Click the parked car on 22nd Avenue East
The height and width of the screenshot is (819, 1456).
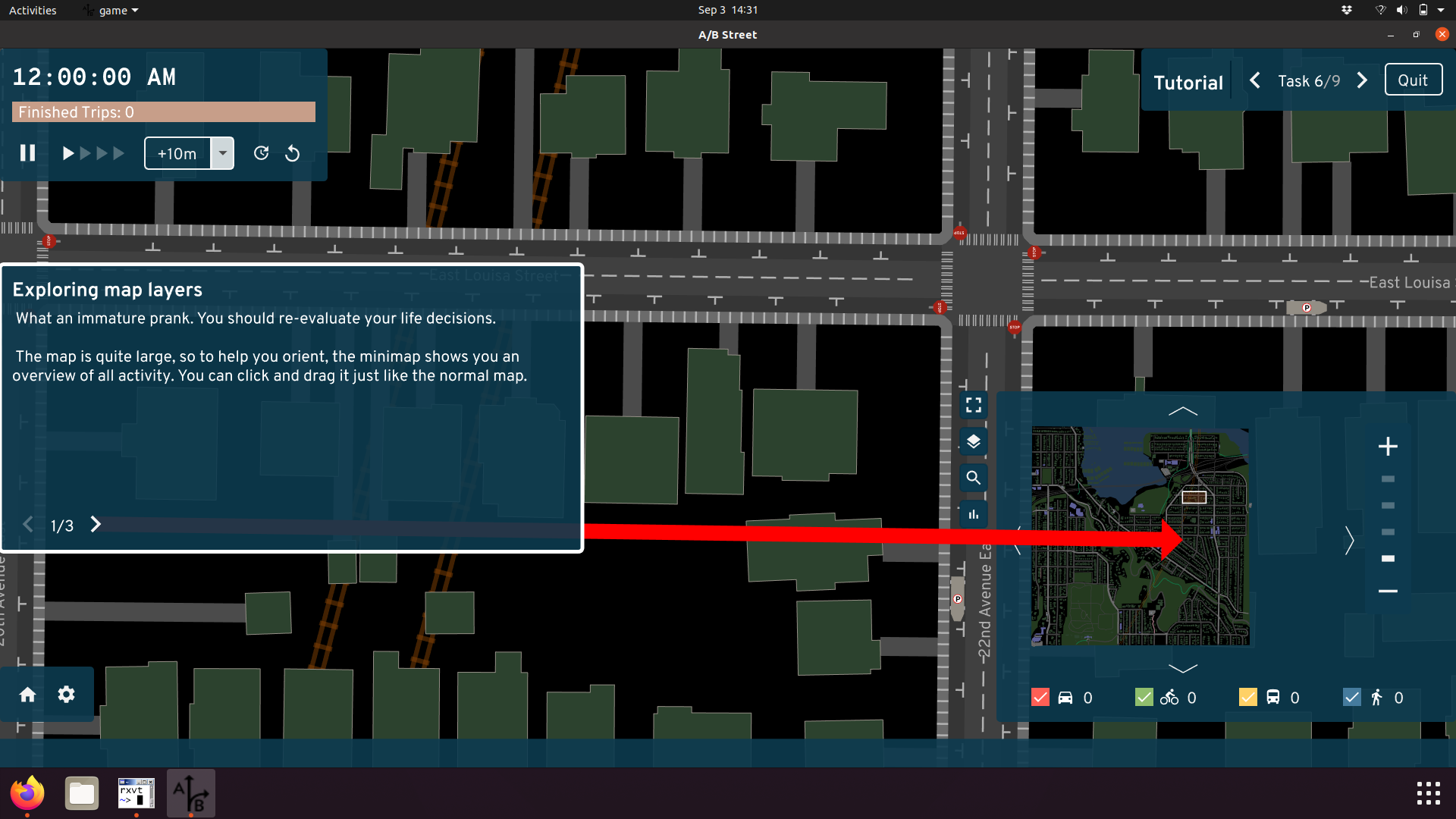coord(958,598)
